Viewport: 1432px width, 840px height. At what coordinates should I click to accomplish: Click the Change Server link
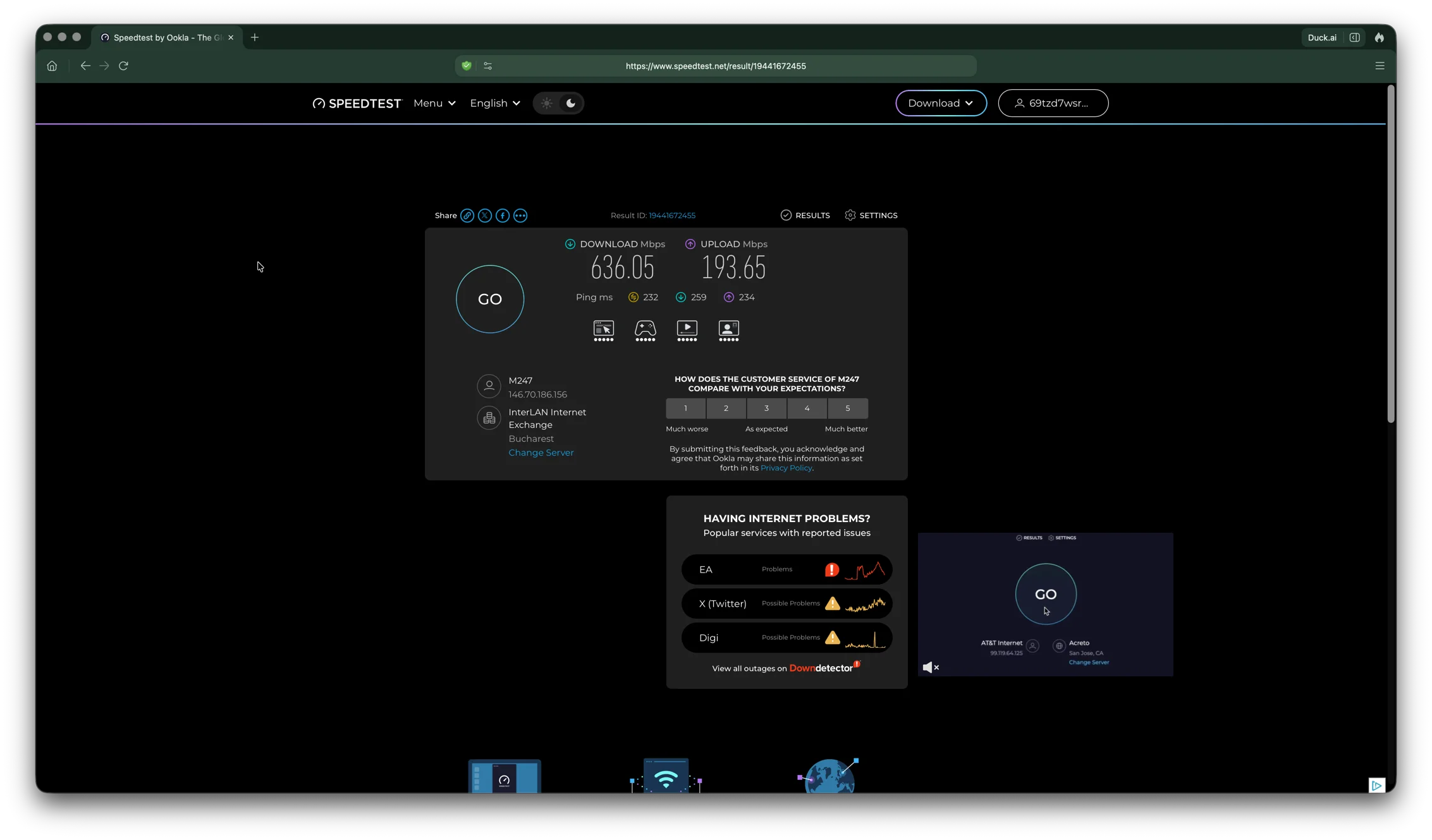point(541,453)
